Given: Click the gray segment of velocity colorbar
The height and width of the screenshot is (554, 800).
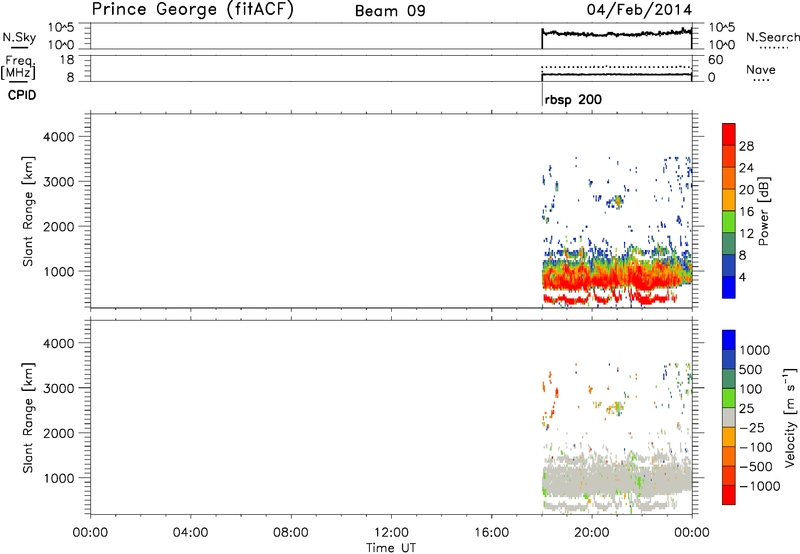Looking at the screenshot, I should pyautogui.click(x=729, y=417).
